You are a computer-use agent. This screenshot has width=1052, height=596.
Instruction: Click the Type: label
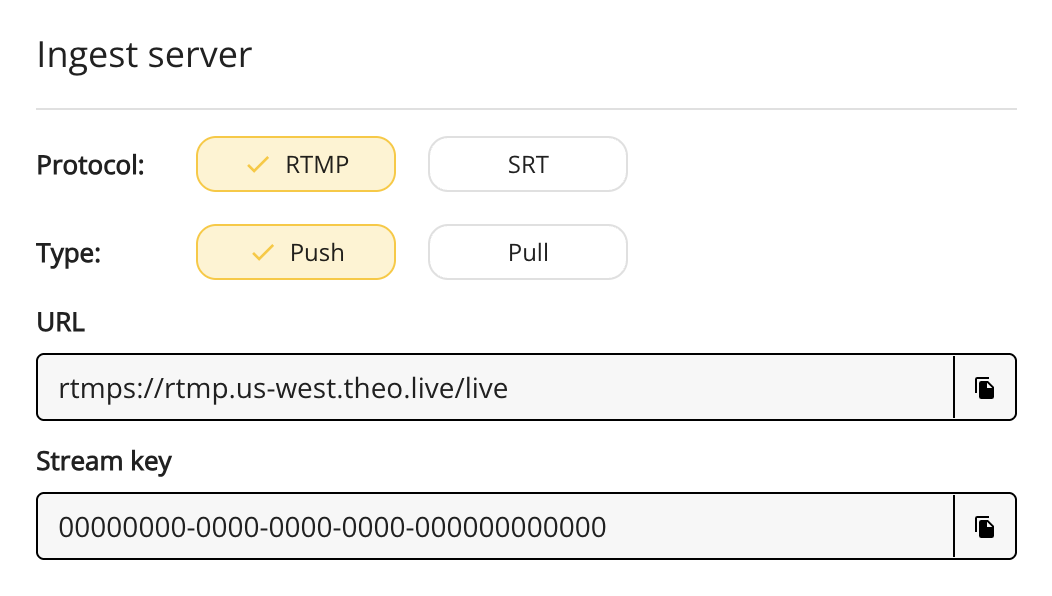(x=69, y=254)
